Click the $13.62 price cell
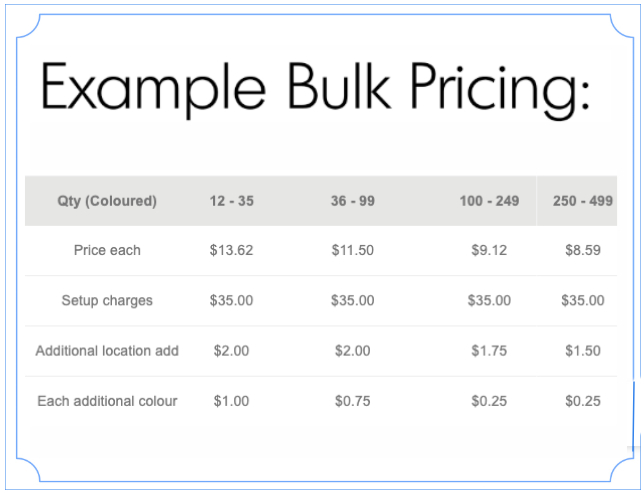Image resolution: width=644 pixels, height=493 pixels. 232,250
